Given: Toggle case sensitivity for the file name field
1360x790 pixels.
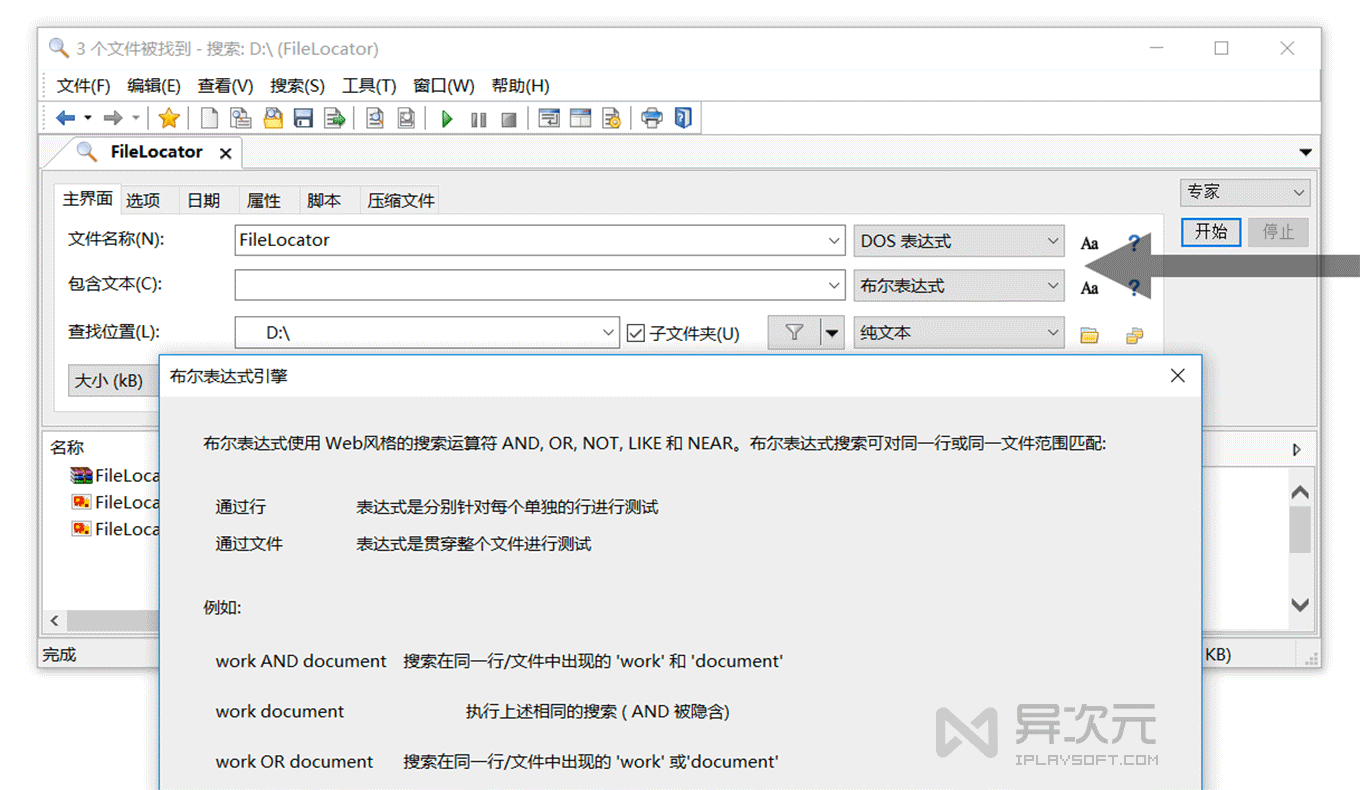Looking at the screenshot, I should point(1089,242).
